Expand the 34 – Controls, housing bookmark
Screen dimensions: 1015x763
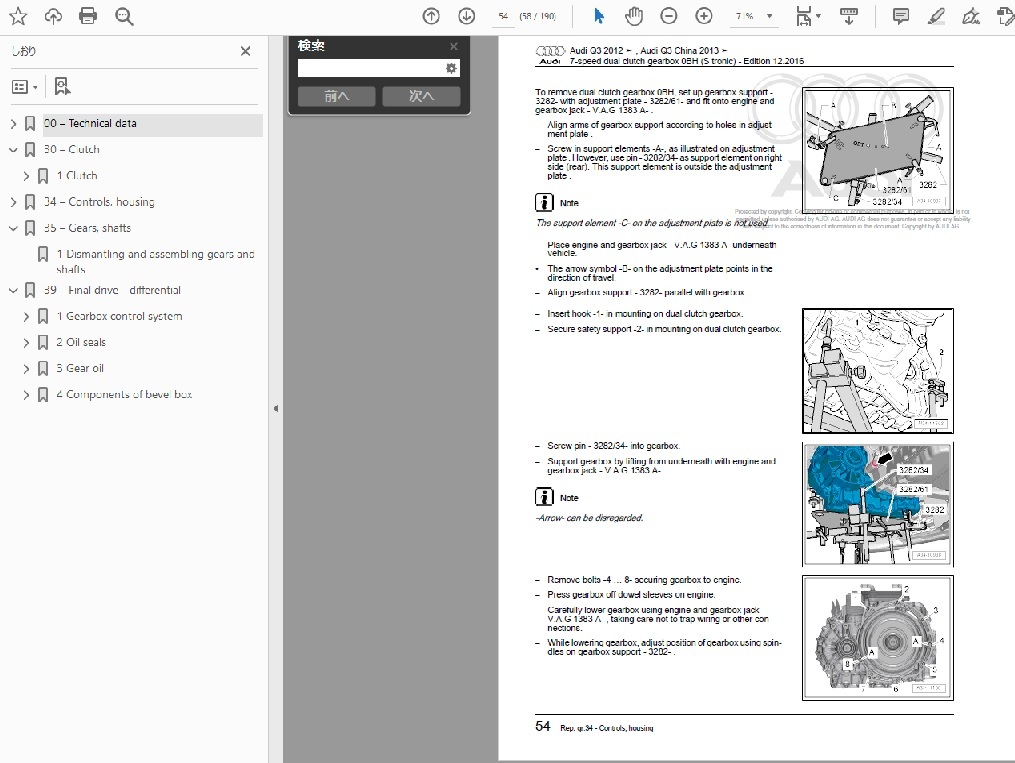(x=14, y=203)
